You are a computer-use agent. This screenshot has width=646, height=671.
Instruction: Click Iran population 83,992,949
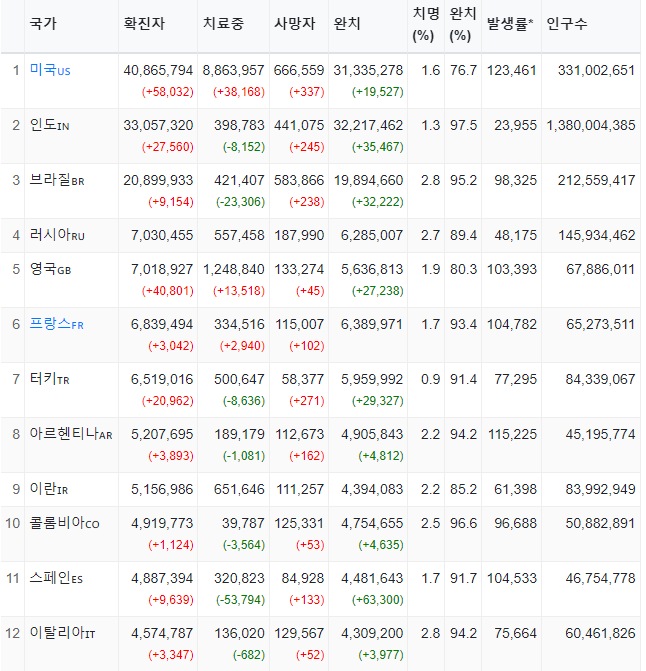tap(600, 489)
